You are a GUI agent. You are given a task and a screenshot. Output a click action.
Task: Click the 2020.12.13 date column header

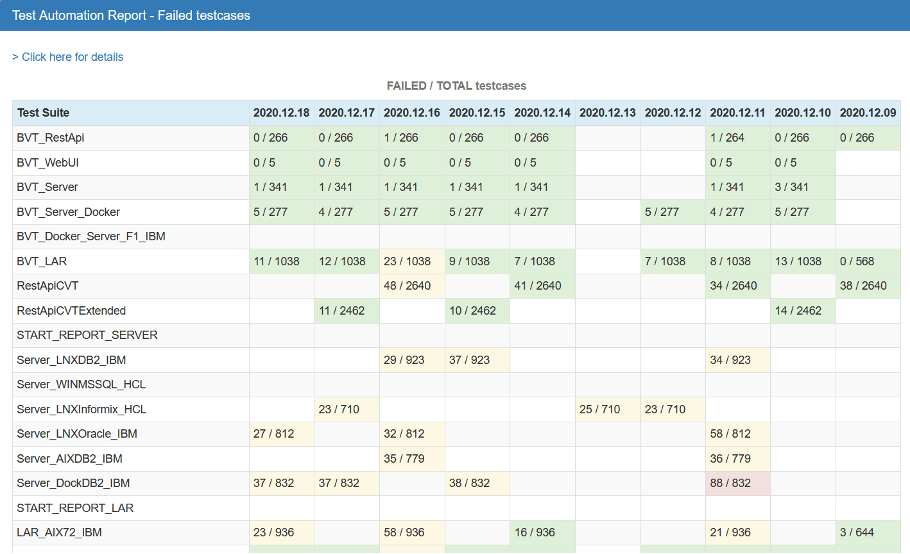tap(607, 113)
